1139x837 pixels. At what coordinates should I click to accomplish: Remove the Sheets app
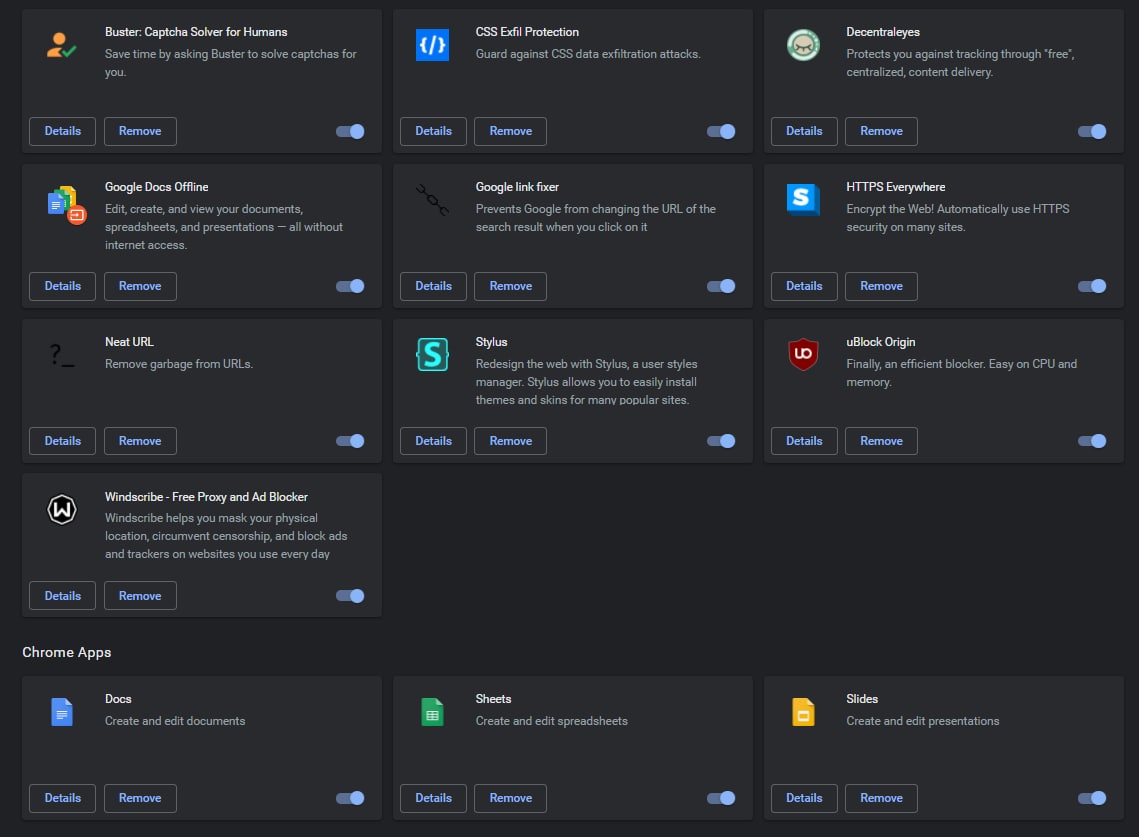click(511, 798)
